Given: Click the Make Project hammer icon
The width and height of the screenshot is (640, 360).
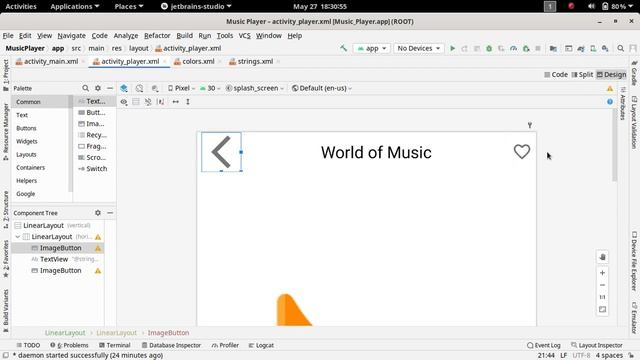Looking at the screenshot, I should [x=343, y=48].
